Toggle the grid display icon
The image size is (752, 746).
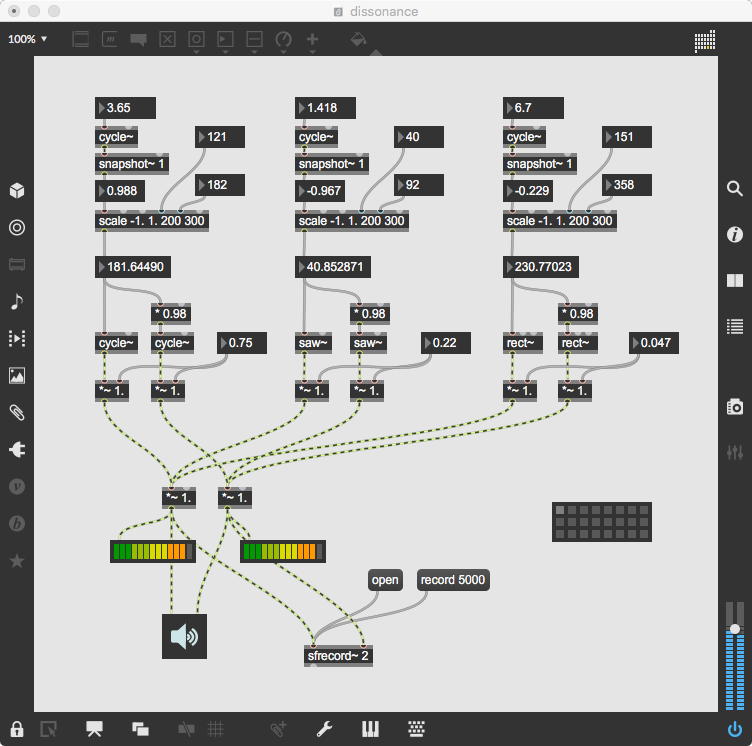click(x=216, y=729)
